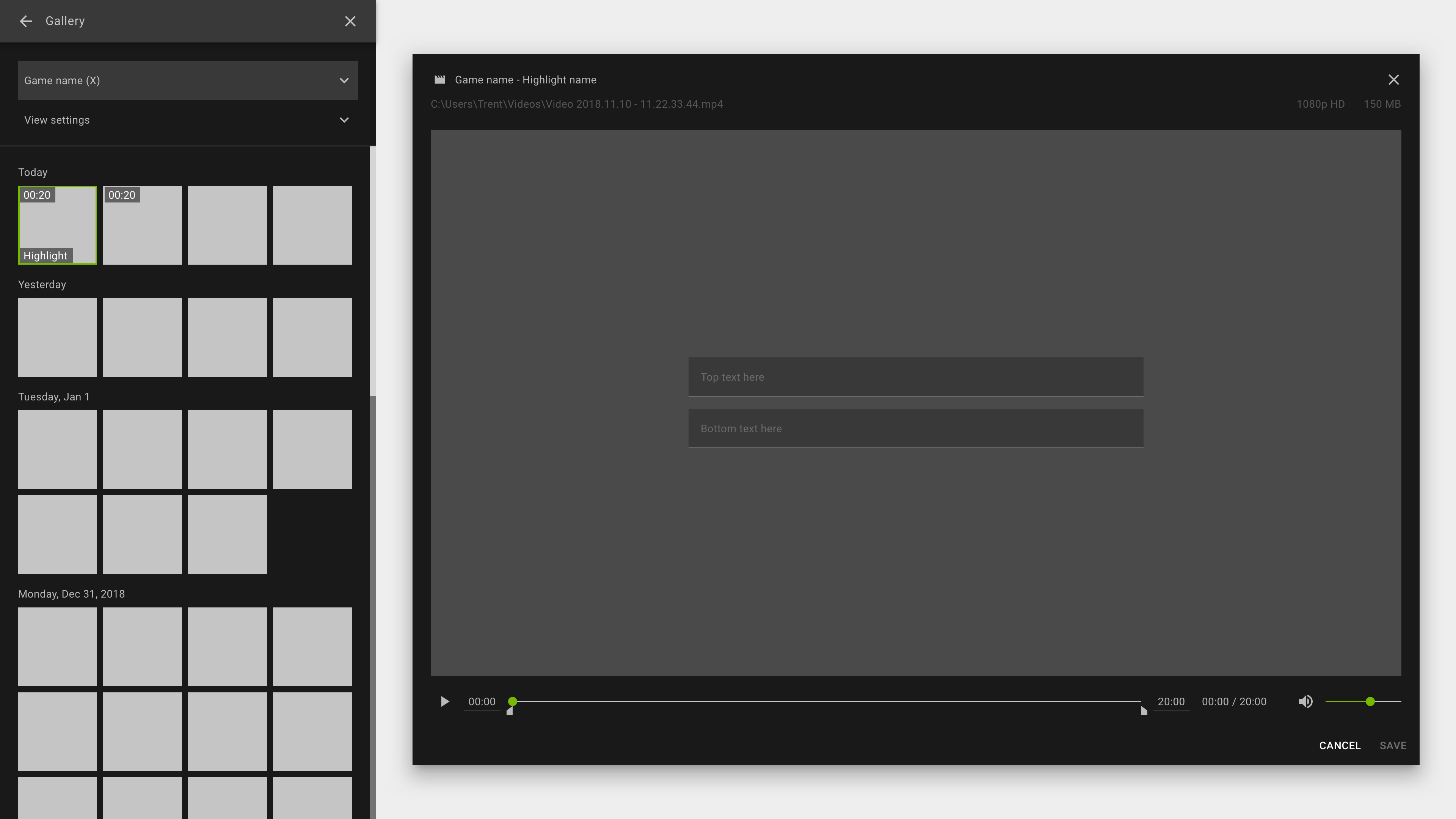
Task: Click the green playhead on the timeline
Action: (512, 701)
